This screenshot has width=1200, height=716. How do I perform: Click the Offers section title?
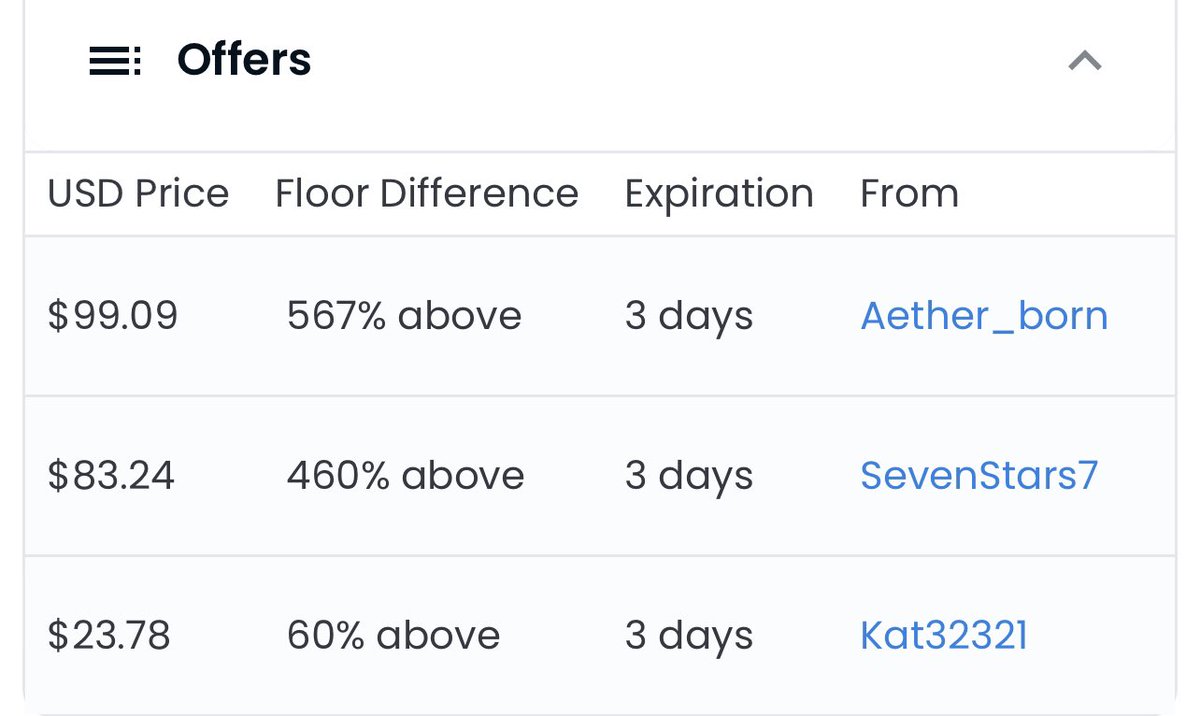click(244, 60)
